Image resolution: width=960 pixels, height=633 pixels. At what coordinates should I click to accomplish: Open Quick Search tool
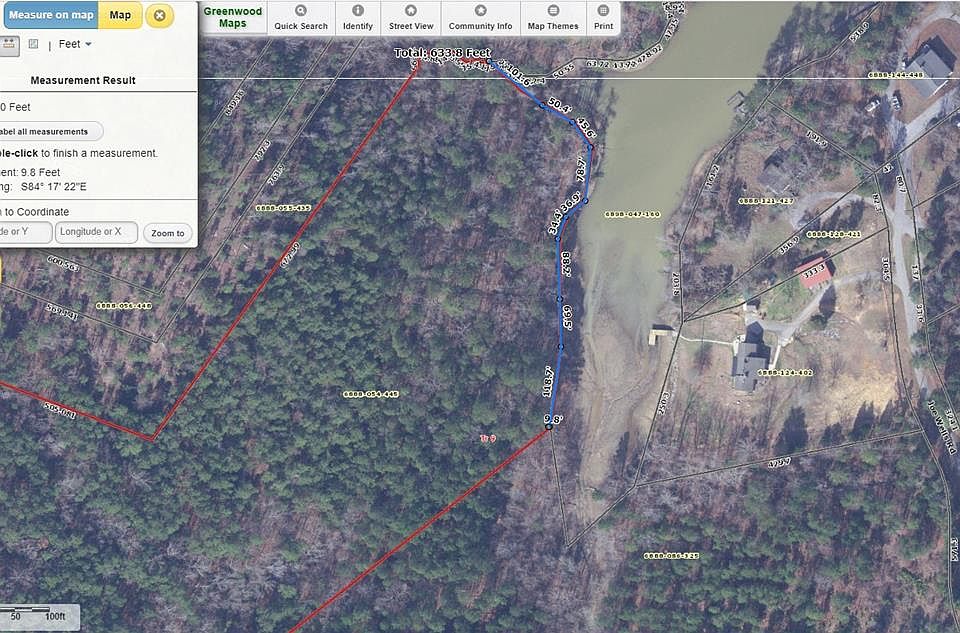(x=301, y=18)
